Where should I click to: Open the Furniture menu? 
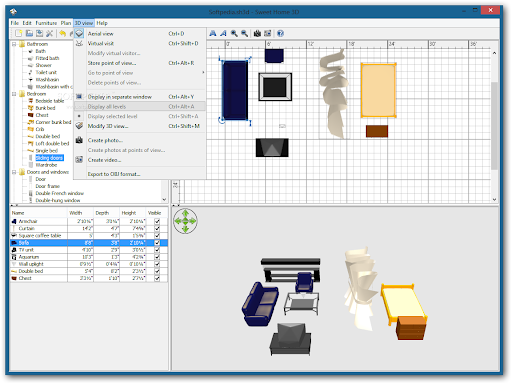coord(46,23)
